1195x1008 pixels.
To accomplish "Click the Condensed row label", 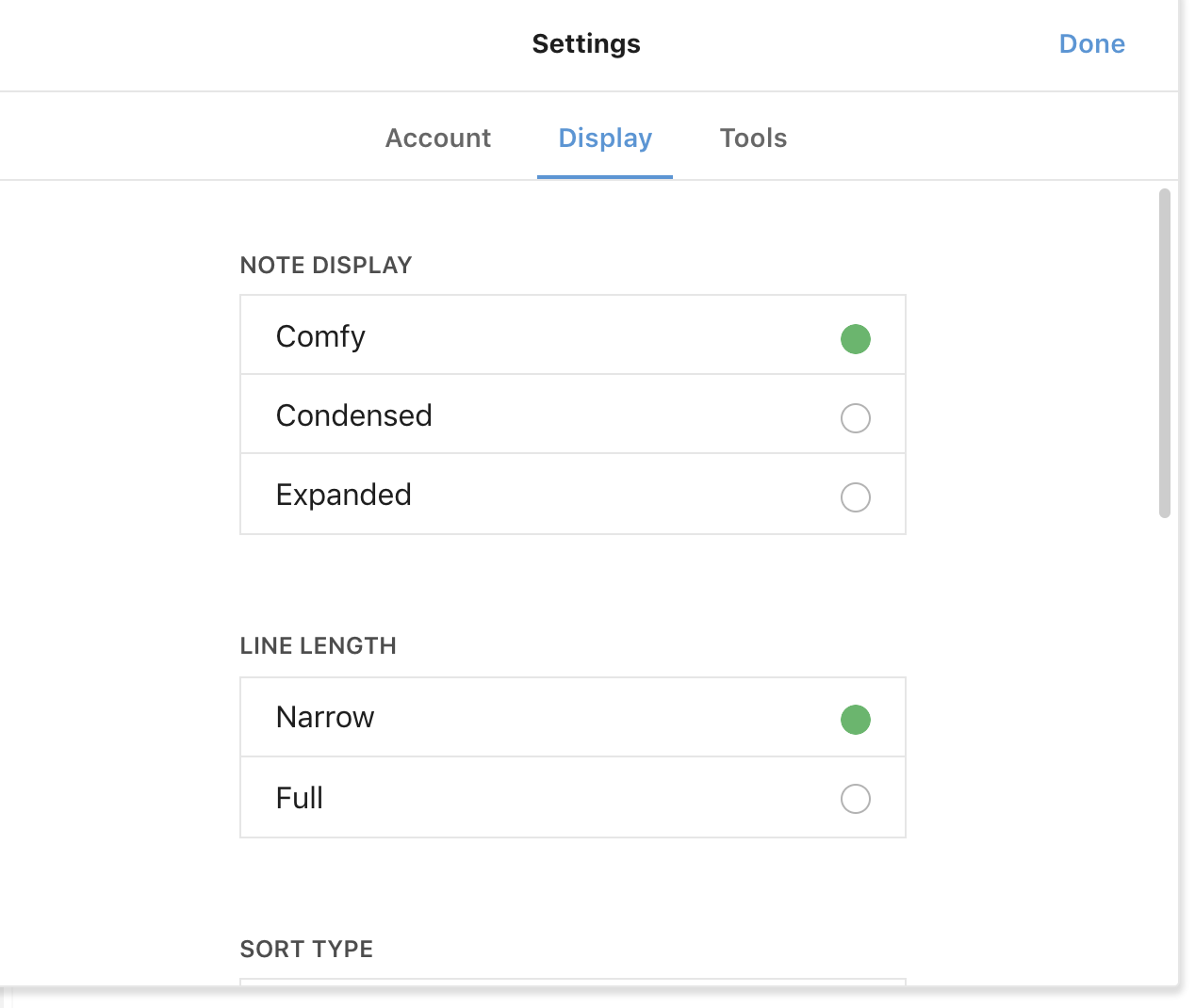I will 353,415.
